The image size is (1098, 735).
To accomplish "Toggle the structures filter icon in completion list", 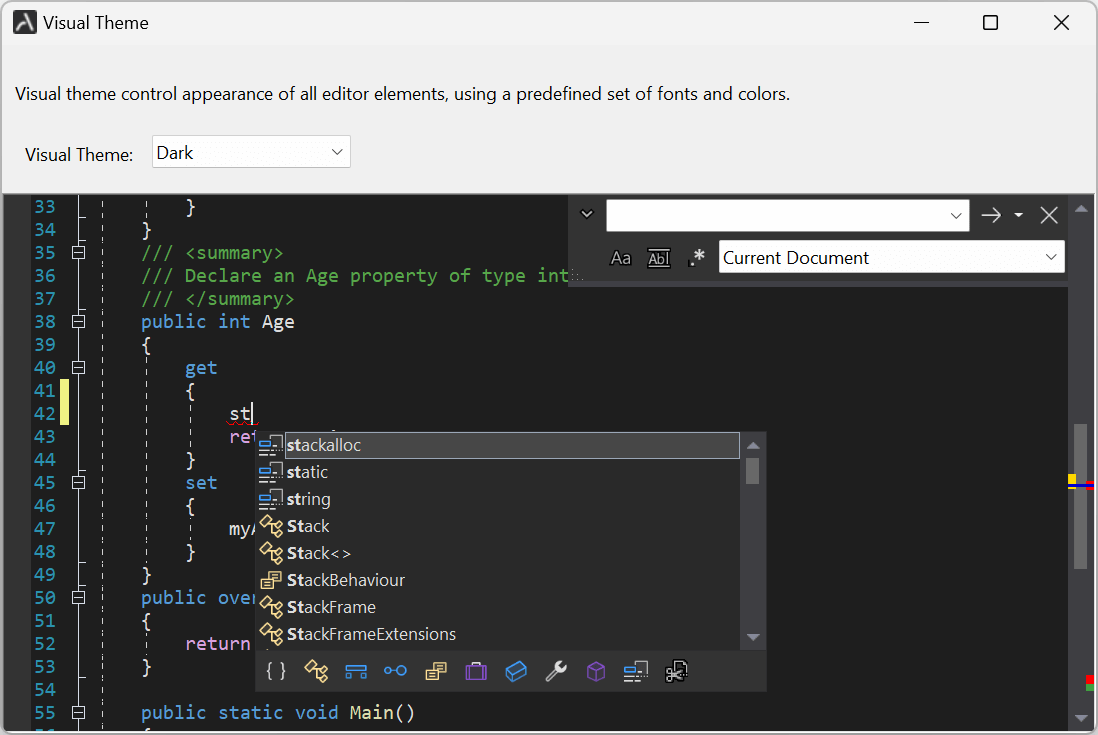I will point(356,672).
